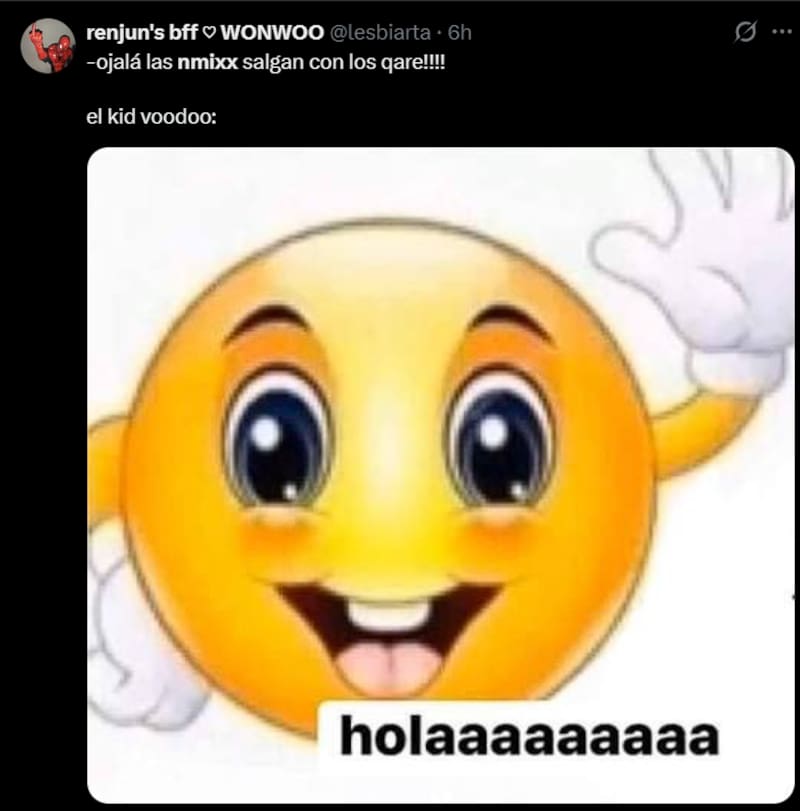This screenshot has height=811, width=800.
Task: Click the heart symbol in display name
Action: [208, 33]
